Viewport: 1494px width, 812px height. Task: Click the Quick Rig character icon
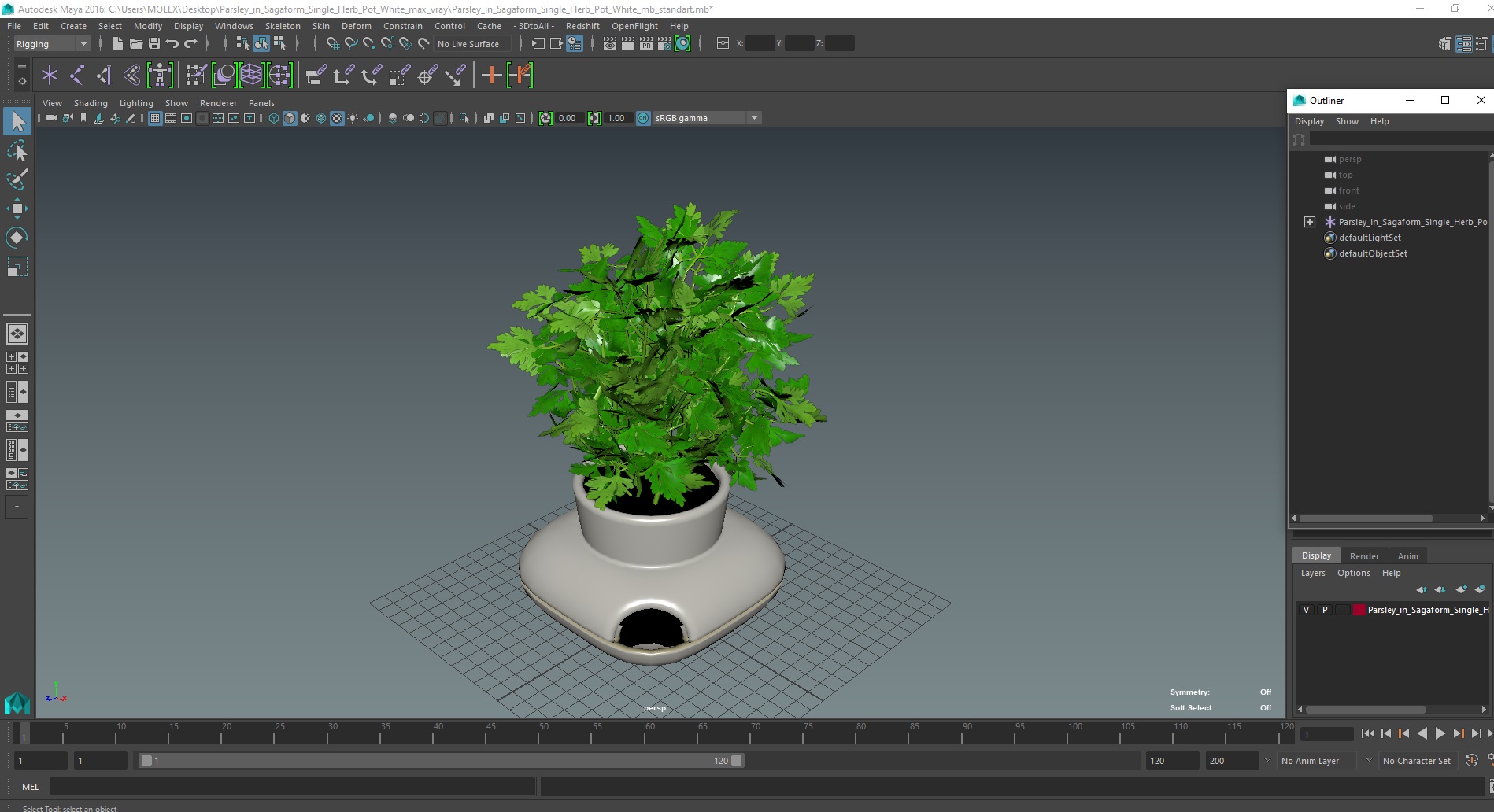coord(160,76)
